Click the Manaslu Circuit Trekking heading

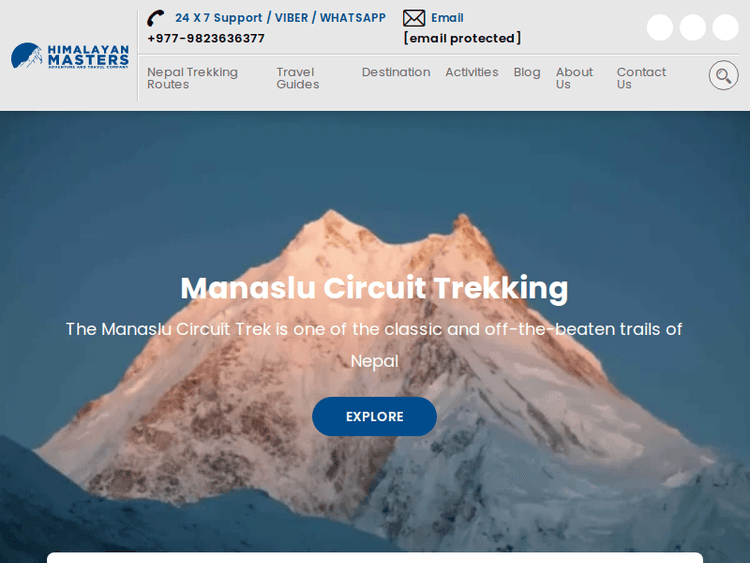[x=374, y=288]
